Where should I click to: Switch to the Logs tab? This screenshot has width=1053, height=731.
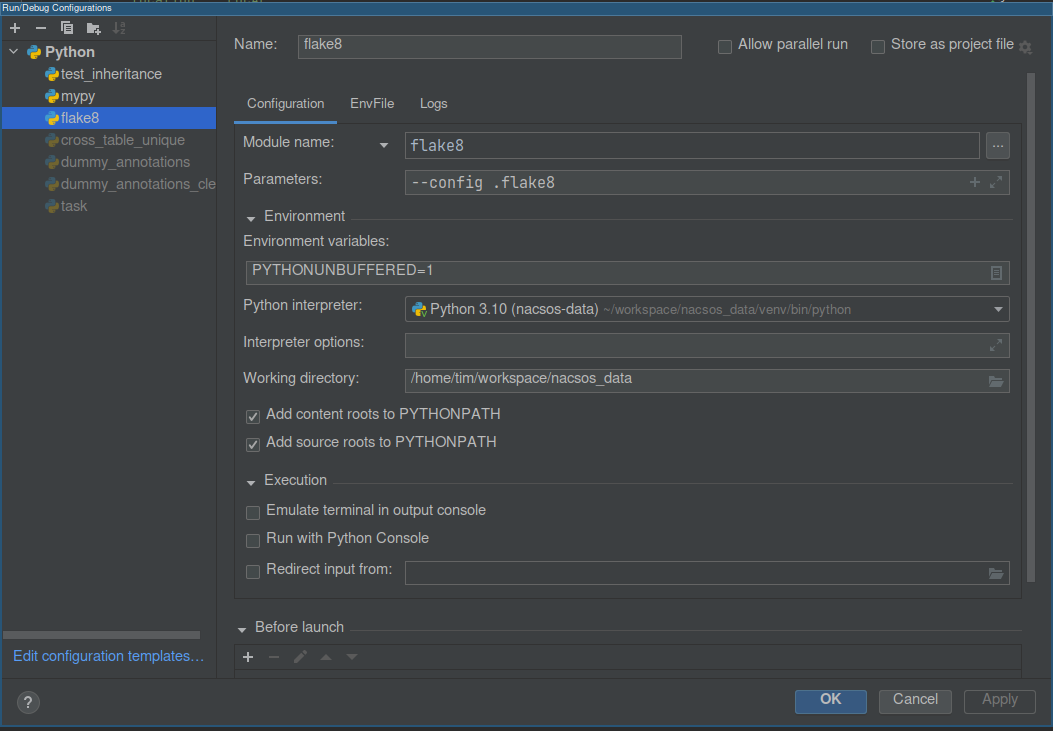point(434,104)
